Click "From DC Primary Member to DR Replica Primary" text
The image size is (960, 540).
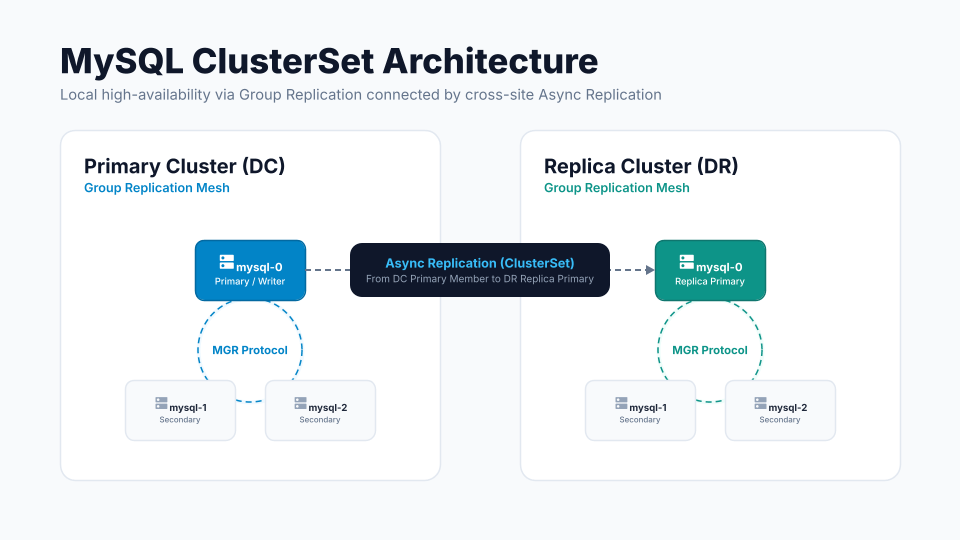480,279
